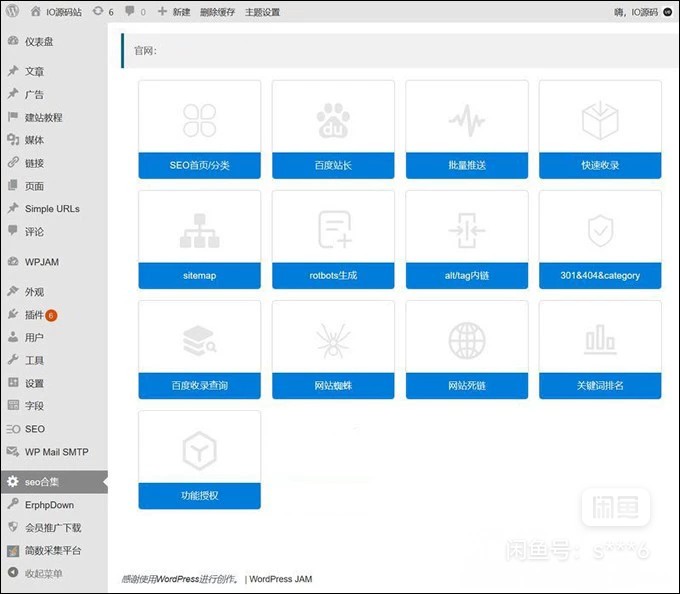This screenshot has height=594, width=680.
Task: Click the four-leaf icon above SEO首页/分类
Action: click(x=199, y=120)
